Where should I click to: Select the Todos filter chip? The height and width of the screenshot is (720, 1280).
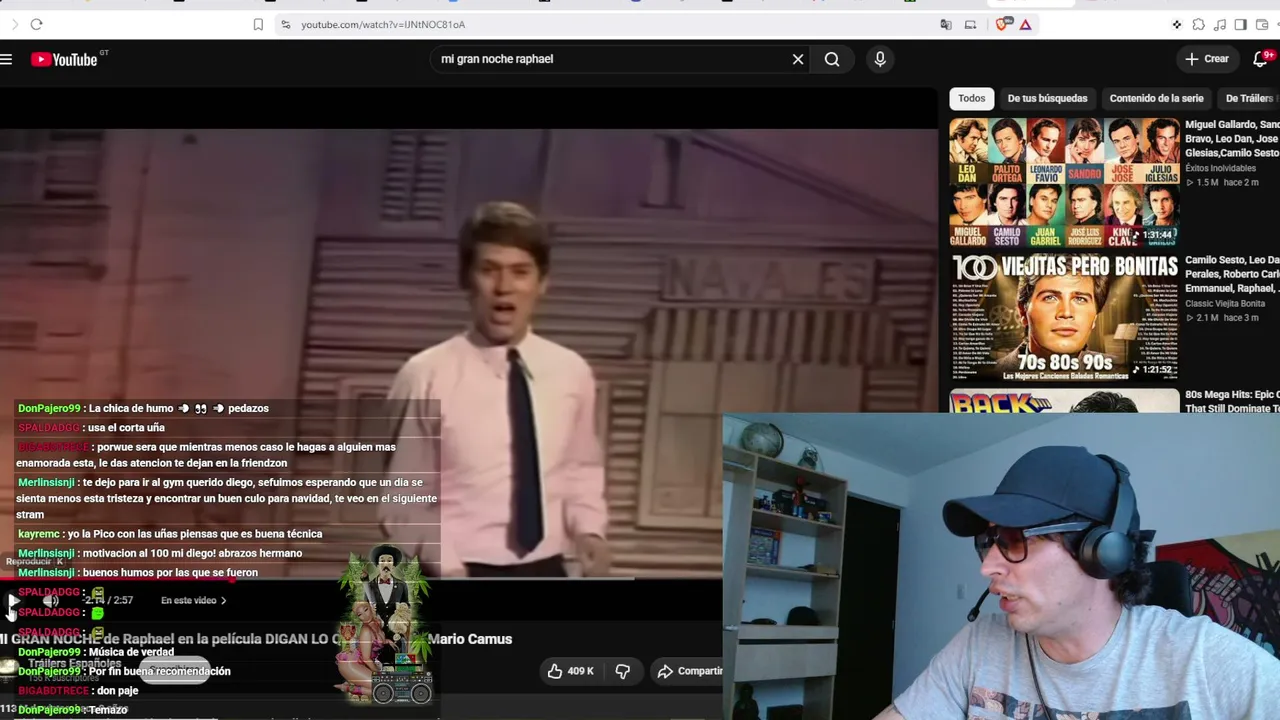[972, 98]
